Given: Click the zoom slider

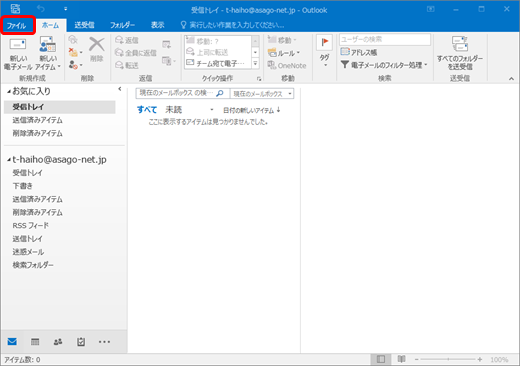Looking at the screenshot, I should [x=448, y=359].
